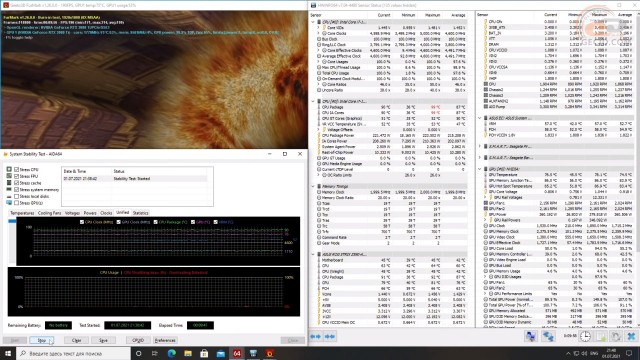
Task: Expand Core Usages row in HWiNFO
Action: pos(319,62)
